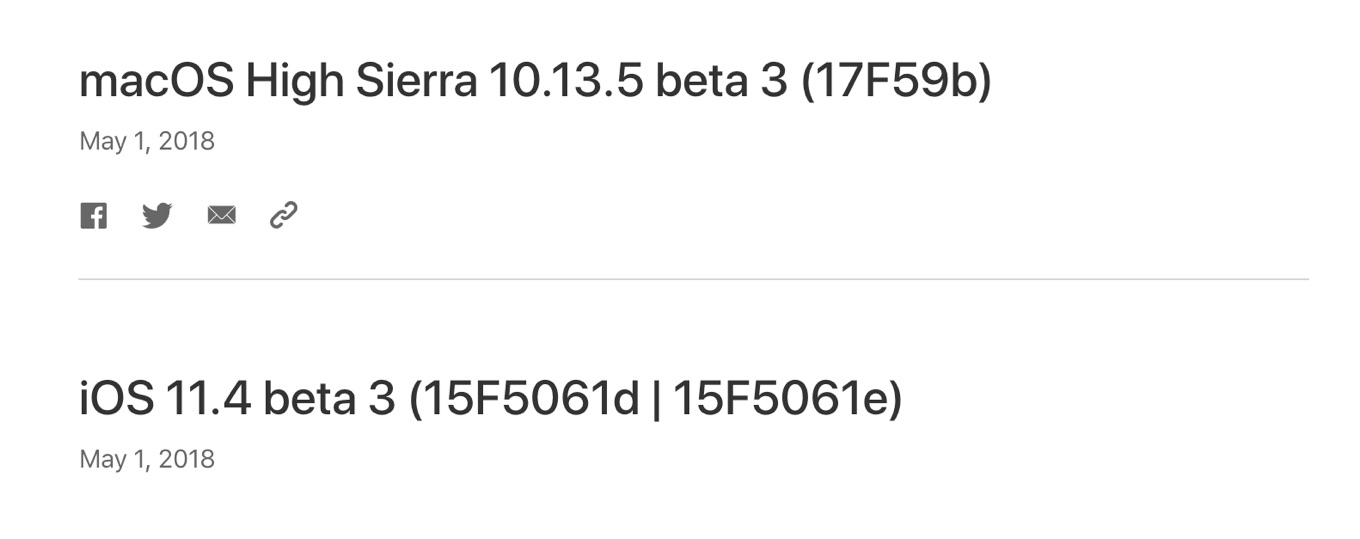Share the macOS release on Twitter

coord(157,215)
